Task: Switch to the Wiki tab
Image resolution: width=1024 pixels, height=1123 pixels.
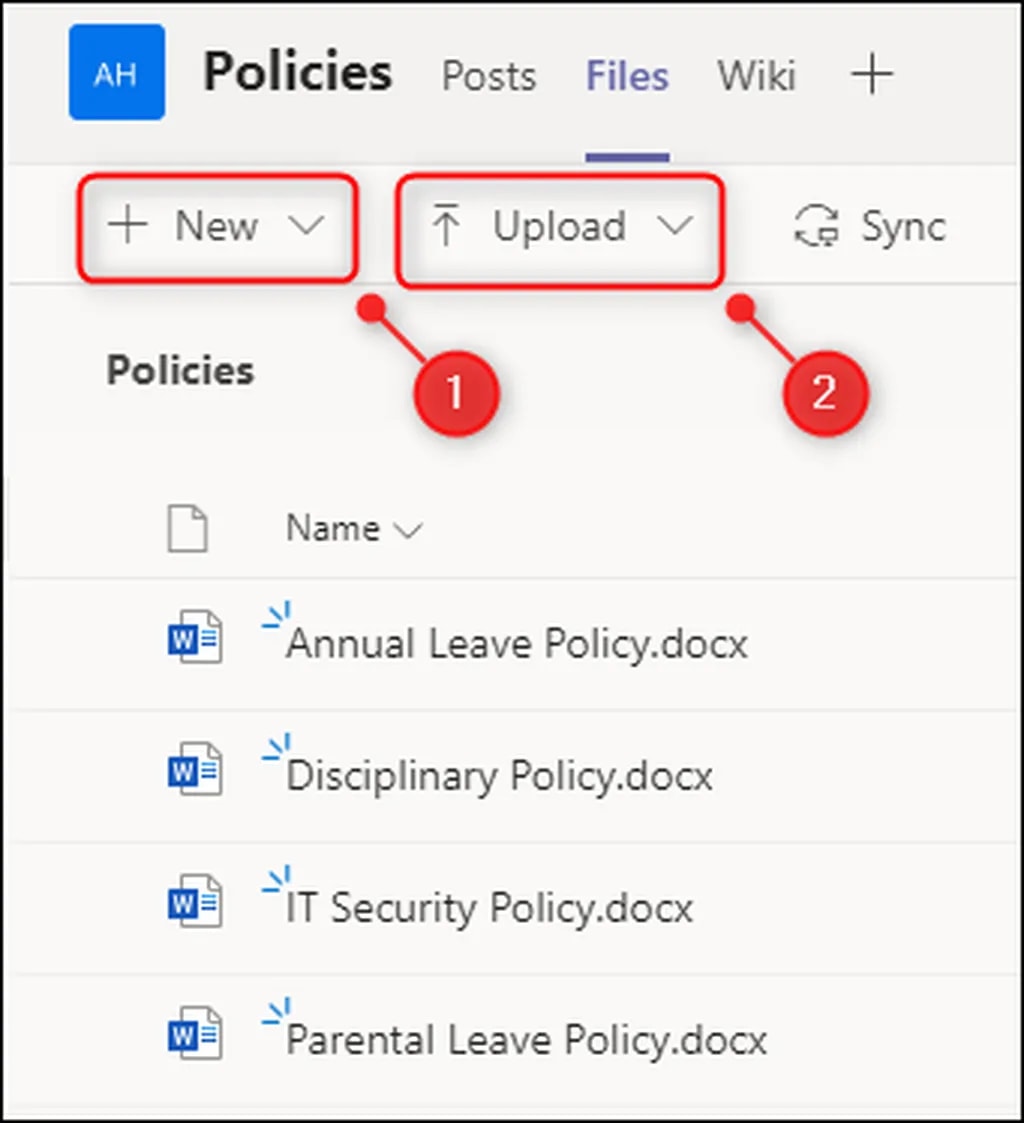Action: [x=756, y=76]
